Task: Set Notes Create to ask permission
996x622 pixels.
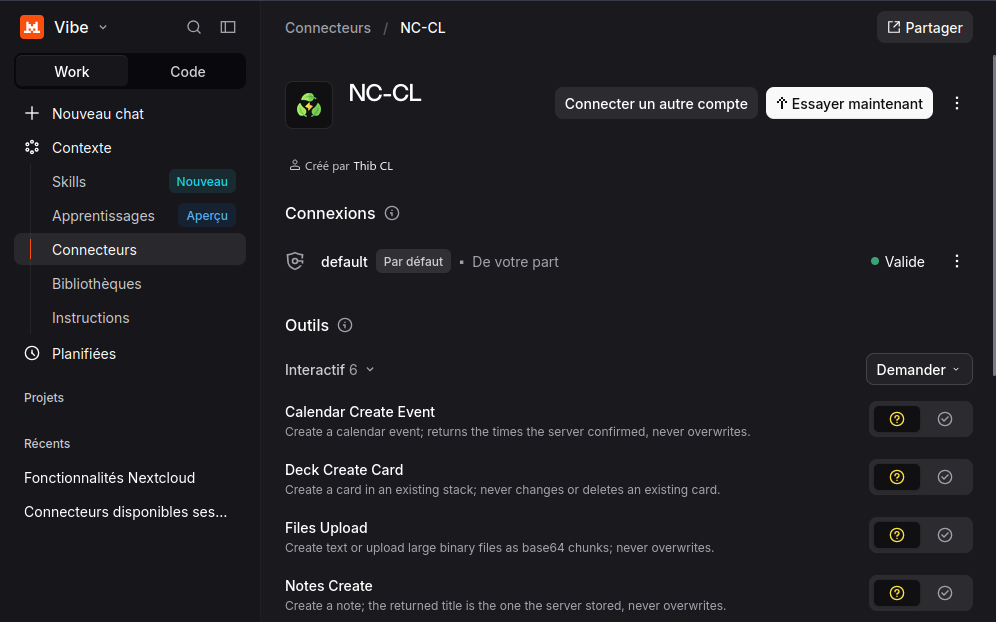Action: coord(897,593)
